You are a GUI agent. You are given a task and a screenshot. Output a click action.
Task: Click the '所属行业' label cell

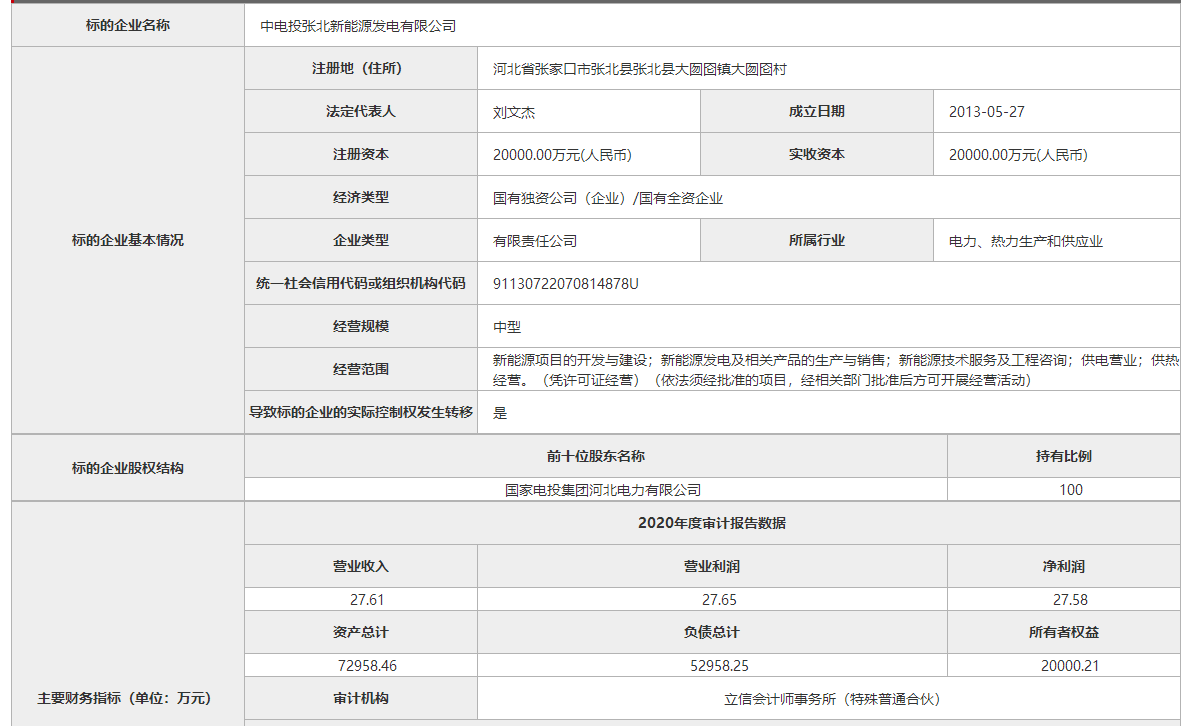tap(816, 240)
